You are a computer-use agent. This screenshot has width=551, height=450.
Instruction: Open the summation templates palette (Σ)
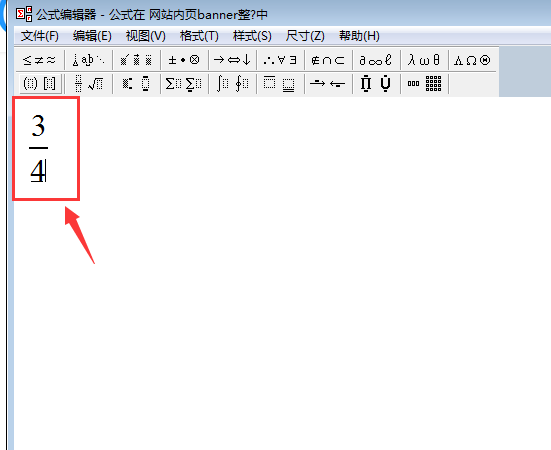[184, 84]
